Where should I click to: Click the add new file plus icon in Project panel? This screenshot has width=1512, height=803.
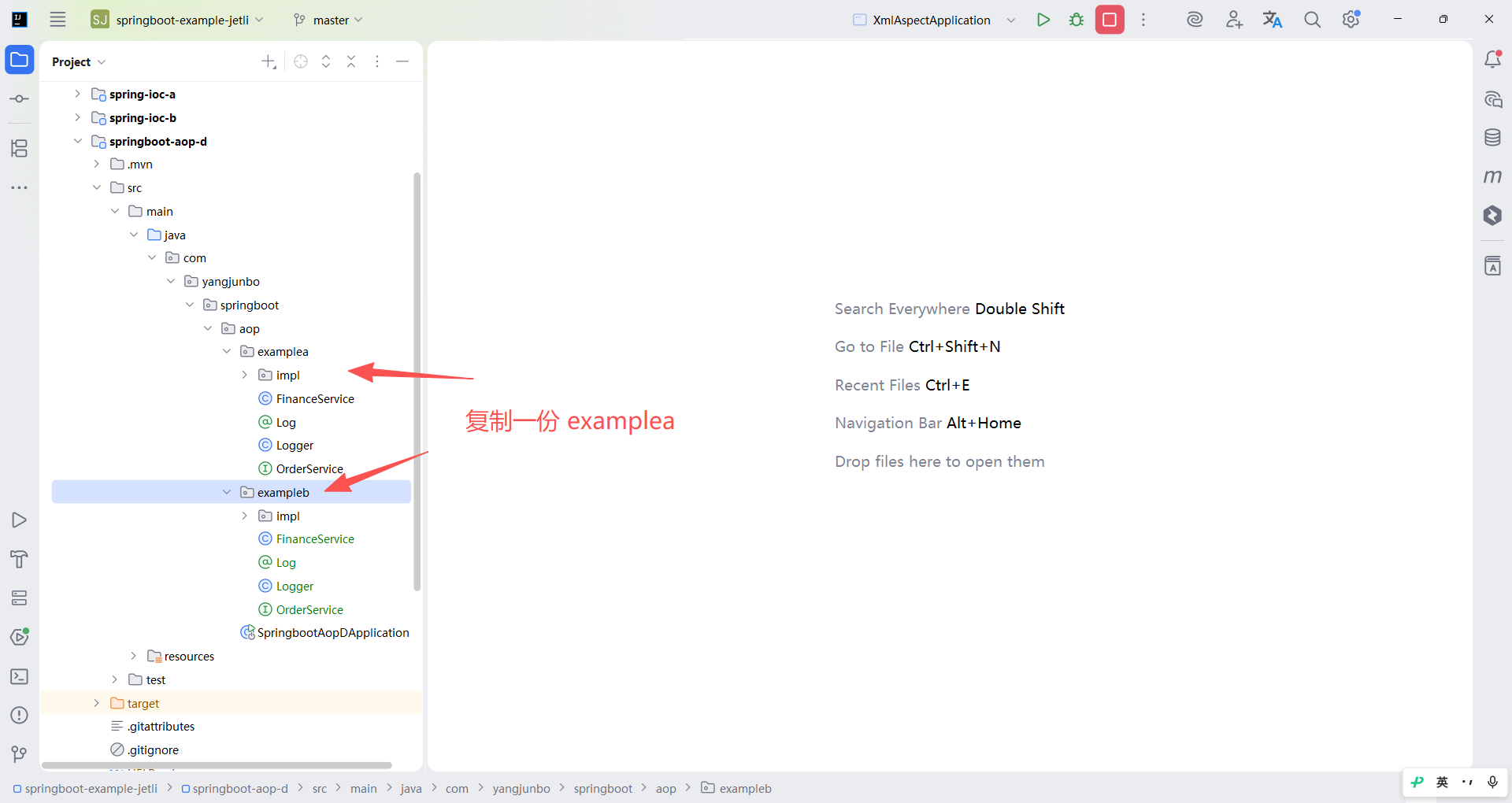269,61
